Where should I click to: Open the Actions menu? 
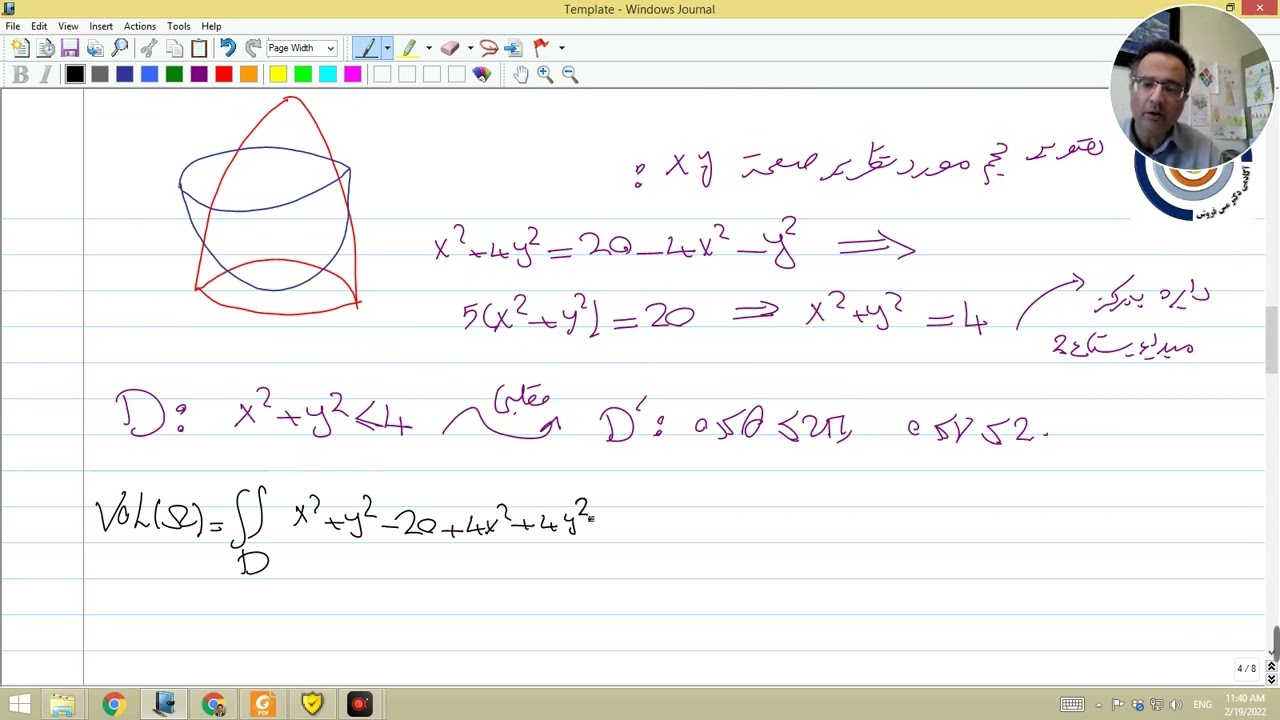(140, 26)
